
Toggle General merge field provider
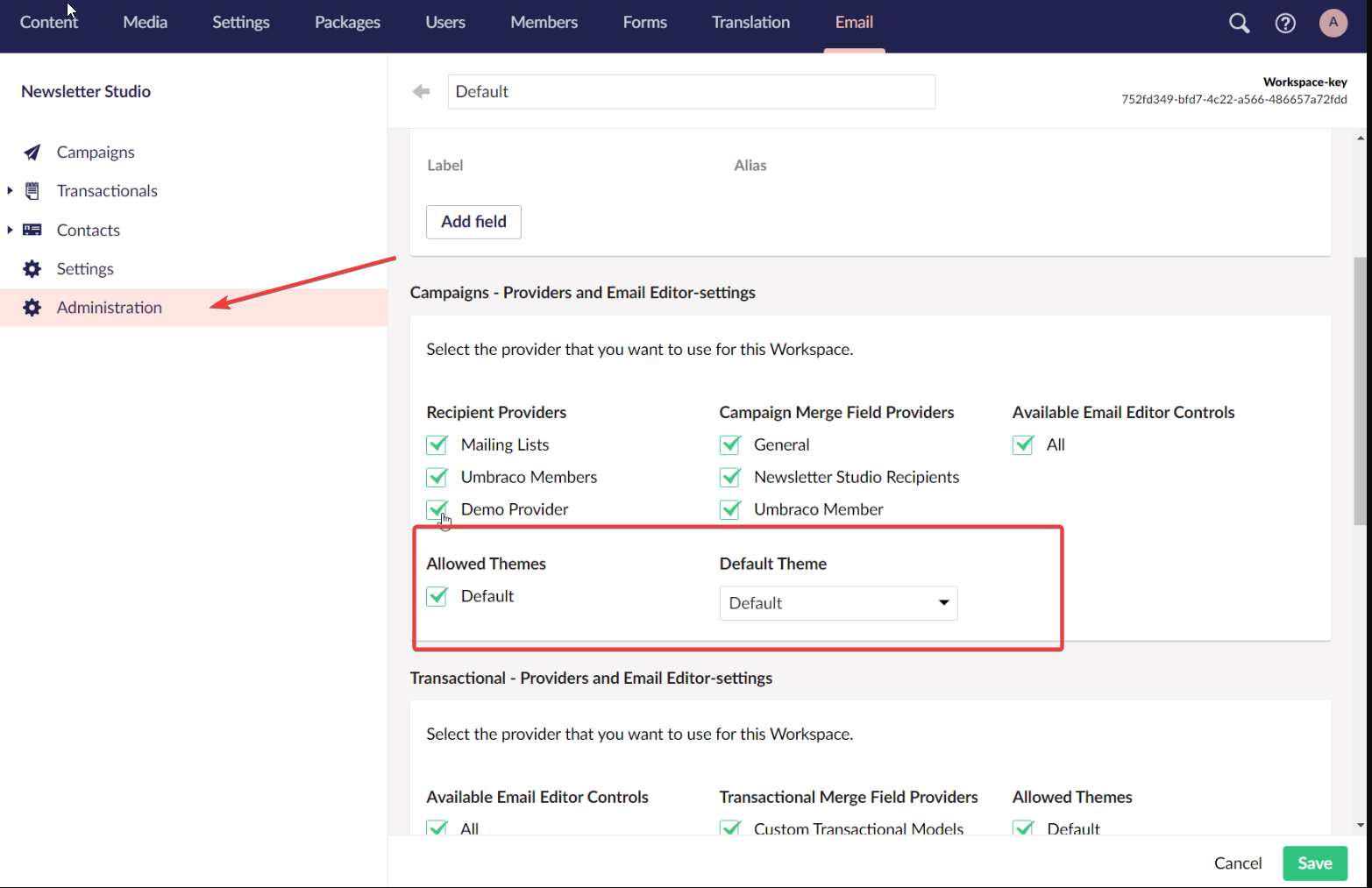[730, 445]
